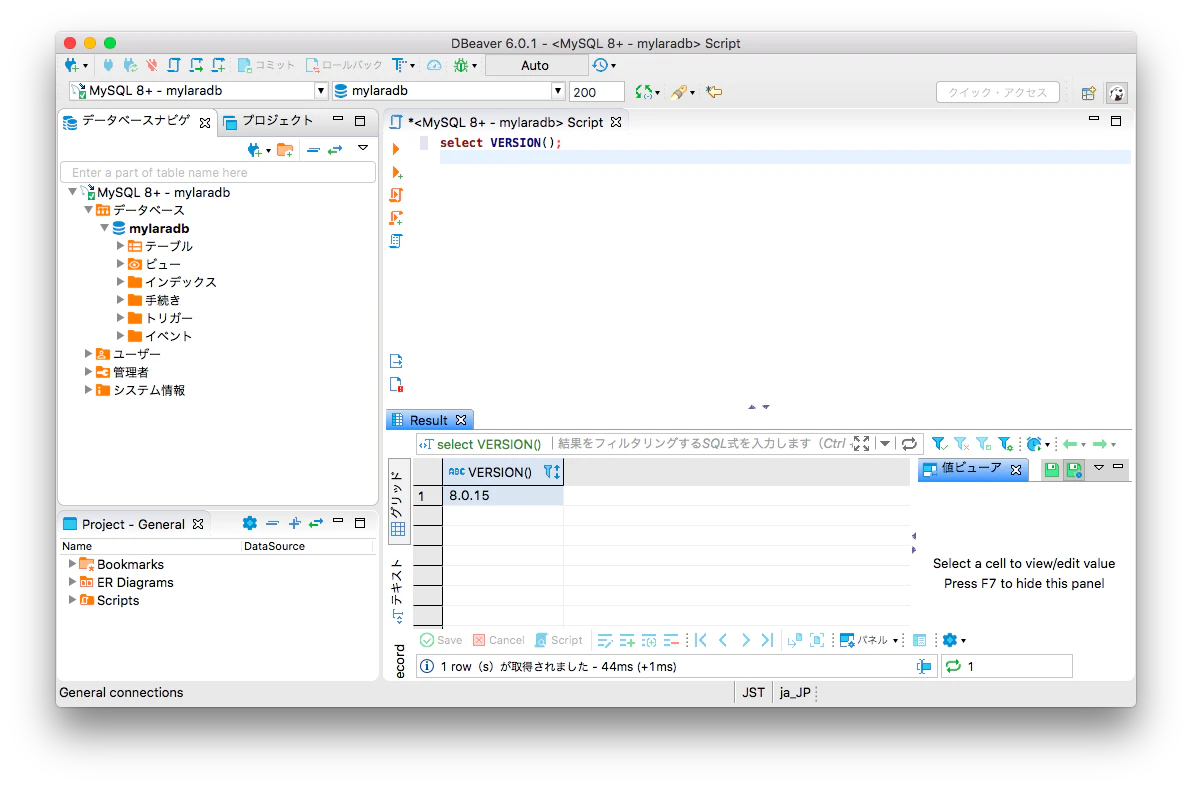The width and height of the screenshot is (1192, 787).
Task: Select ER Diagrams in Project panel
Action: (x=135, y=582)
